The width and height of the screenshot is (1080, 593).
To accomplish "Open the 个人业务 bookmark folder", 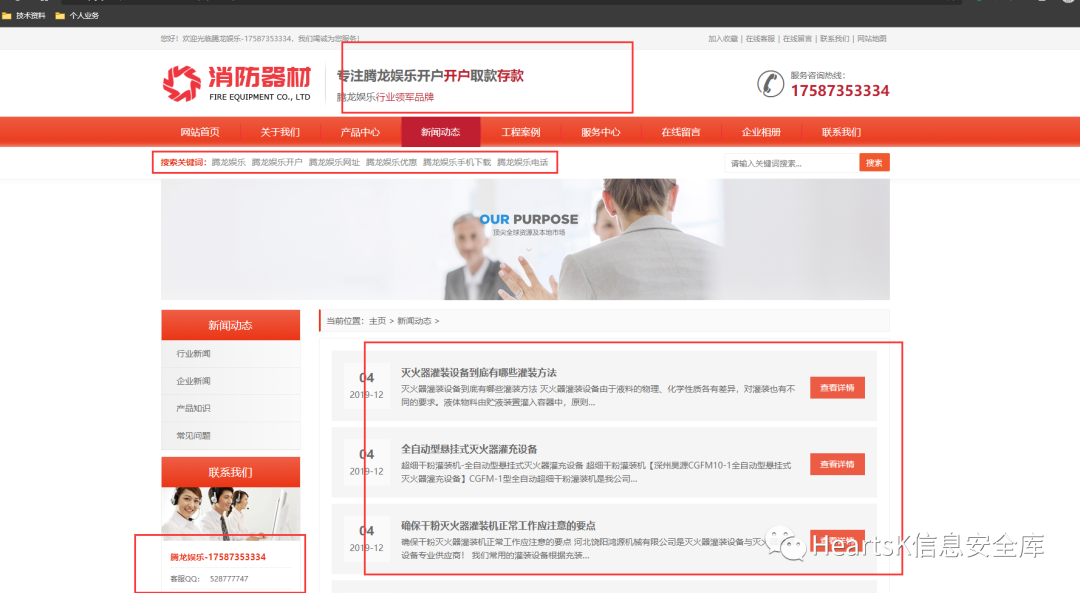I will click(77, 15).
